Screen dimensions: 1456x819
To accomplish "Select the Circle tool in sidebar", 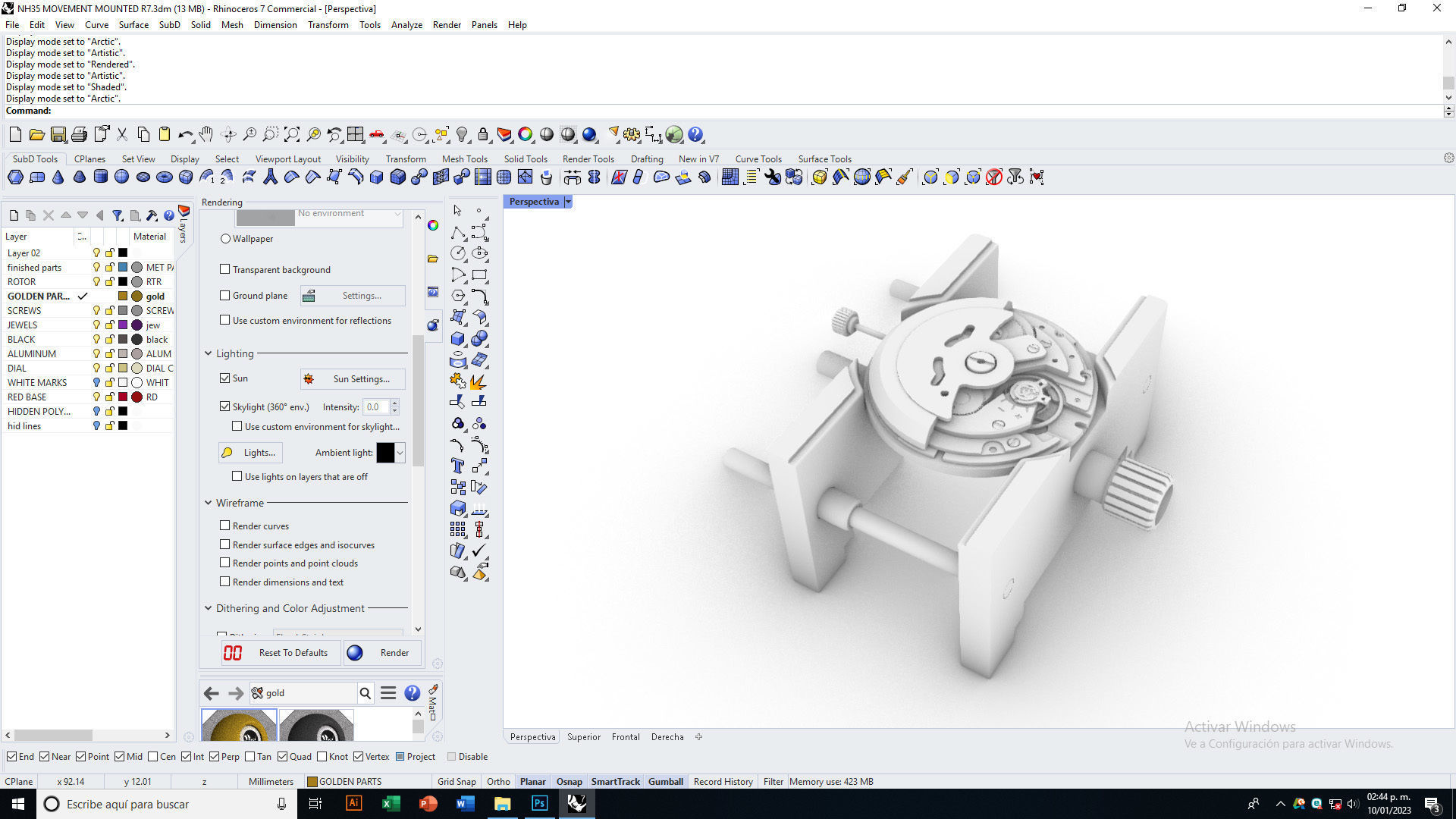I will coord(458,253).
